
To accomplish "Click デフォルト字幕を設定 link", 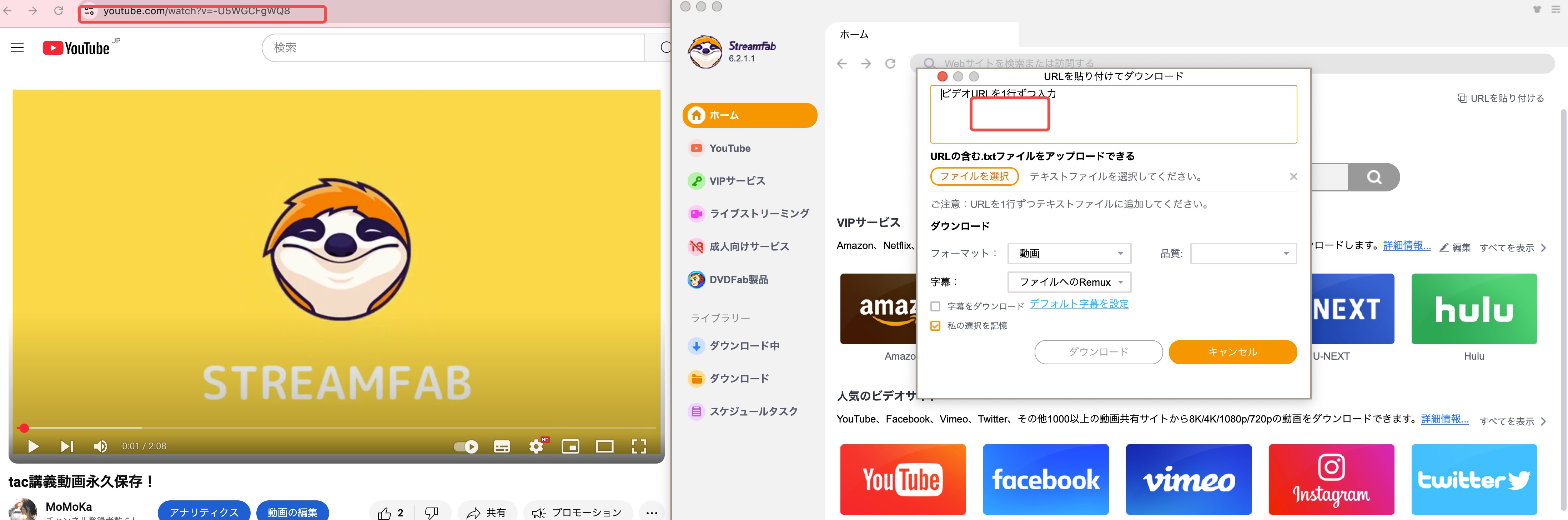I will tap(1079, 304).
